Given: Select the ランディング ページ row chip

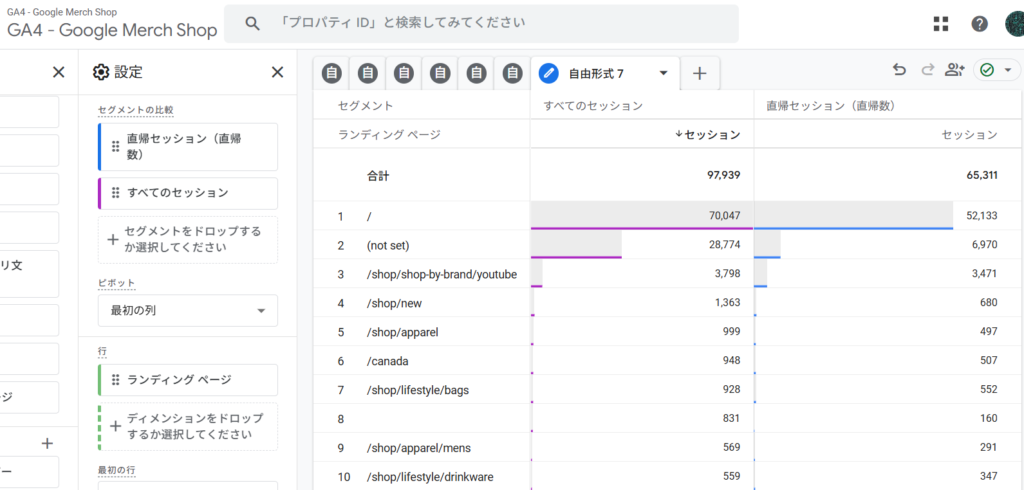Looking at the screenshot, I should [187, 380].
